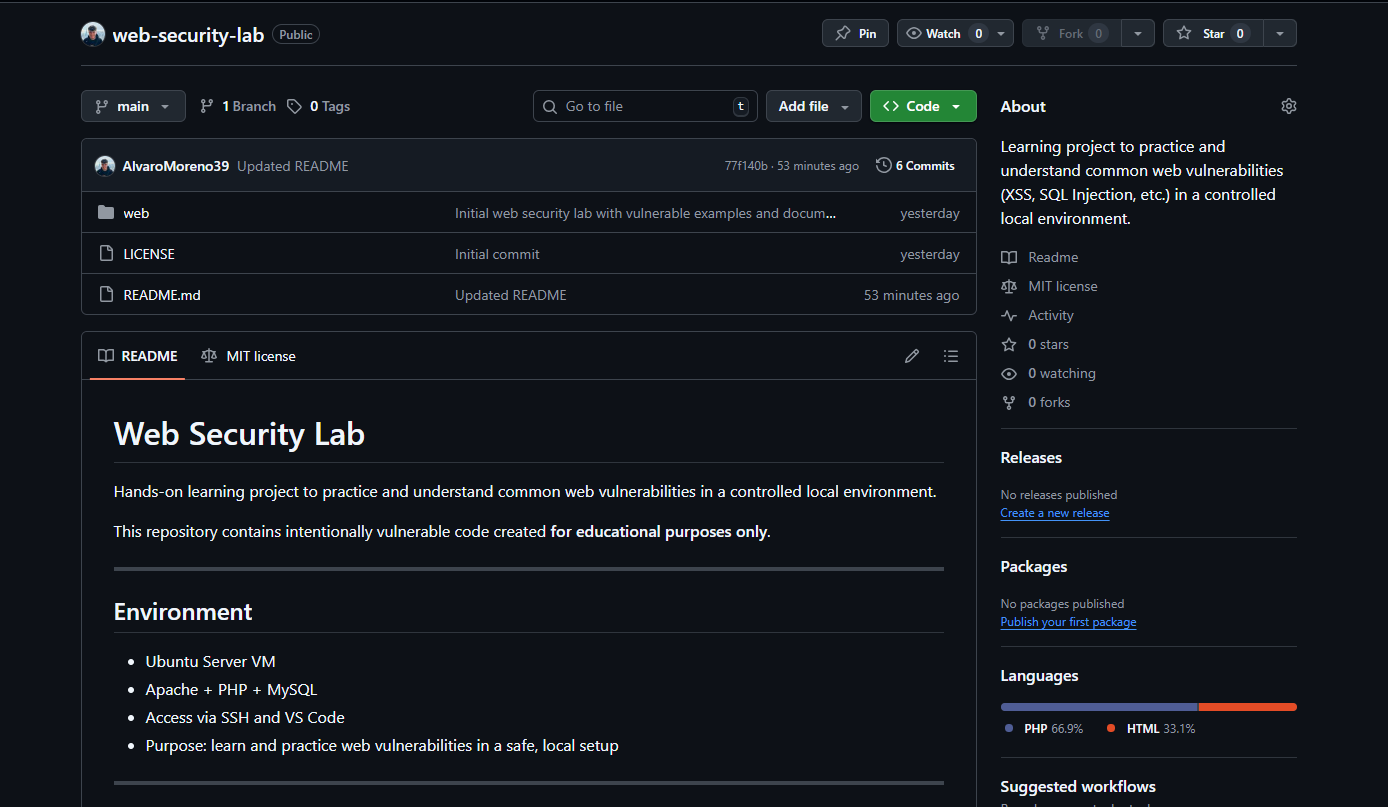Screen dimensions: 1388x807
Task: Open About section settings gear
Action: pos(1288,105)
